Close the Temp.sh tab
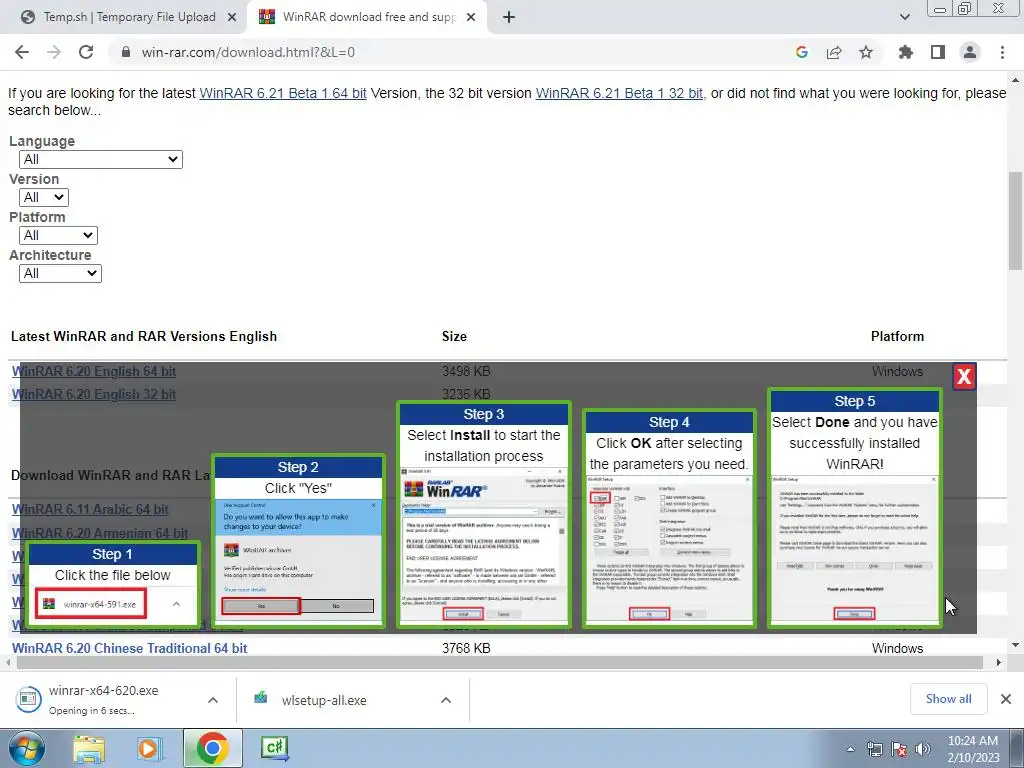The image size is (1024, 768). [232, 17]
